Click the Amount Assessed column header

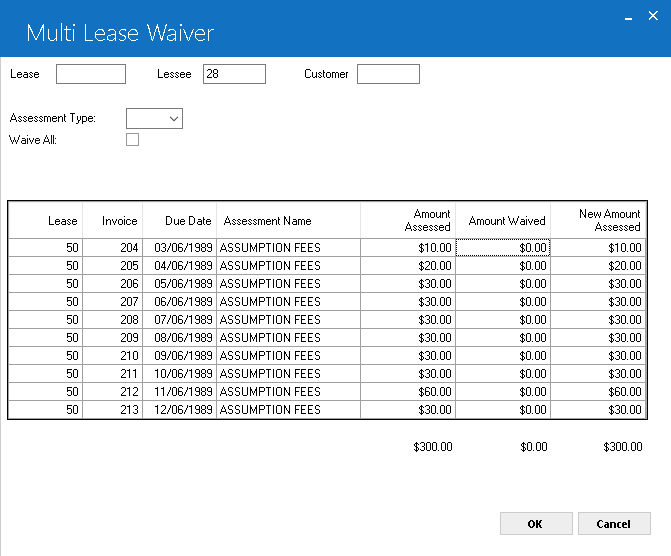click(408, 220)
